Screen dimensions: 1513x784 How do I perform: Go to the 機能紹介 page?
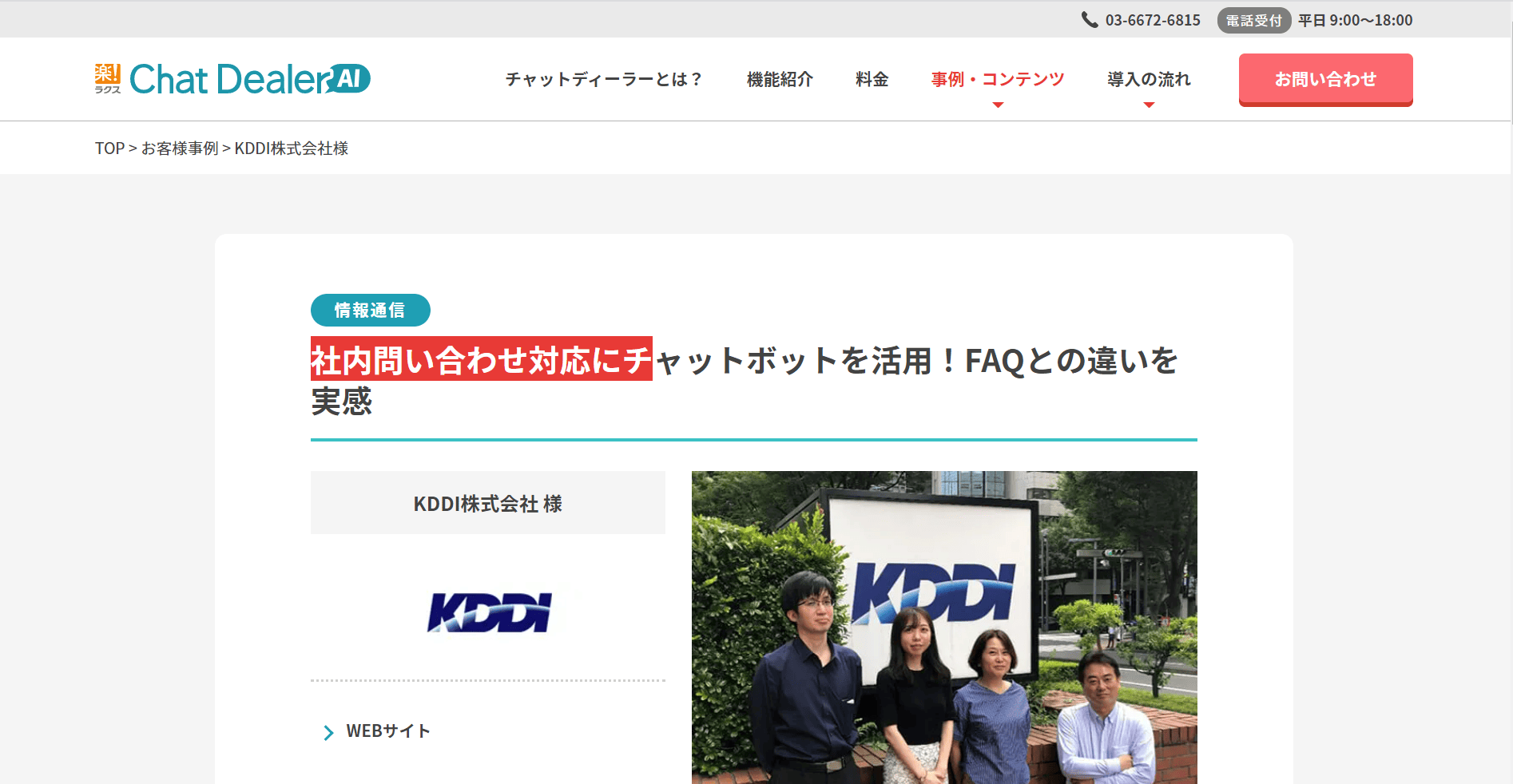780,80
